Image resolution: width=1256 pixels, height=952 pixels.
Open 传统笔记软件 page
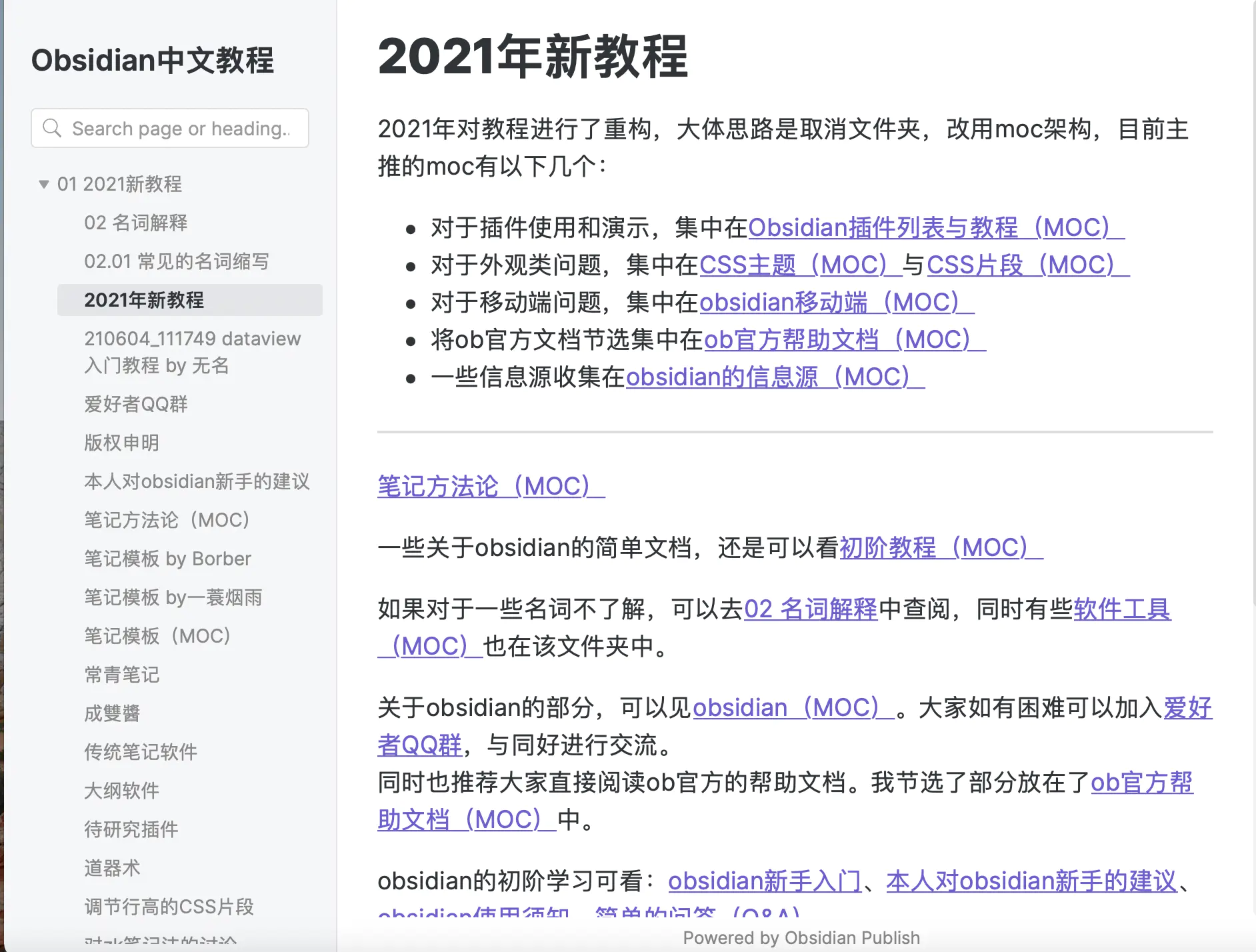tap(141, 752)
